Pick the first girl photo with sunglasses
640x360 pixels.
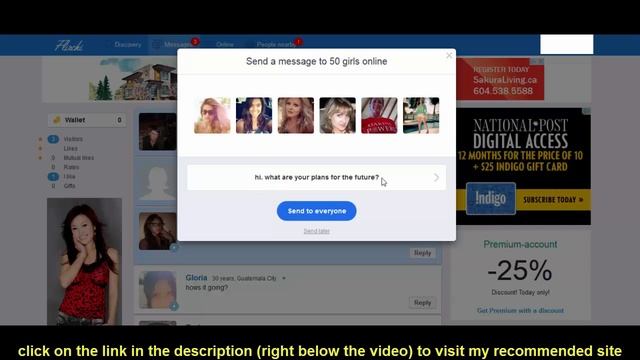[212, 116]
